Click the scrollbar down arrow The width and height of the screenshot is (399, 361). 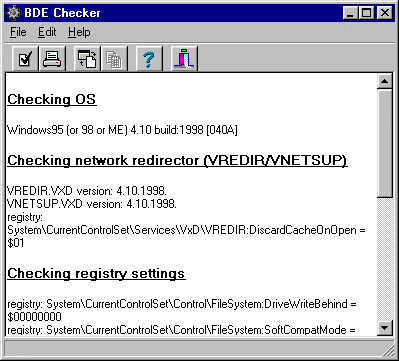coord(385,328)
